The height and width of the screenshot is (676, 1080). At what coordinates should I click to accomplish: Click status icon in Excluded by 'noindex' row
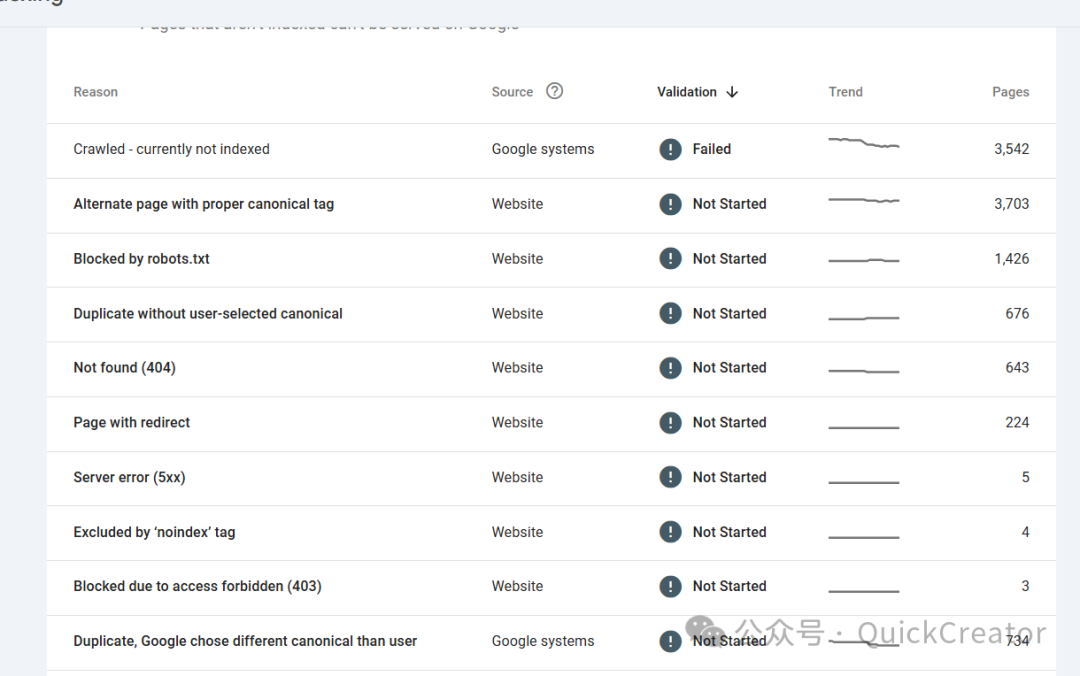(670, 533)
